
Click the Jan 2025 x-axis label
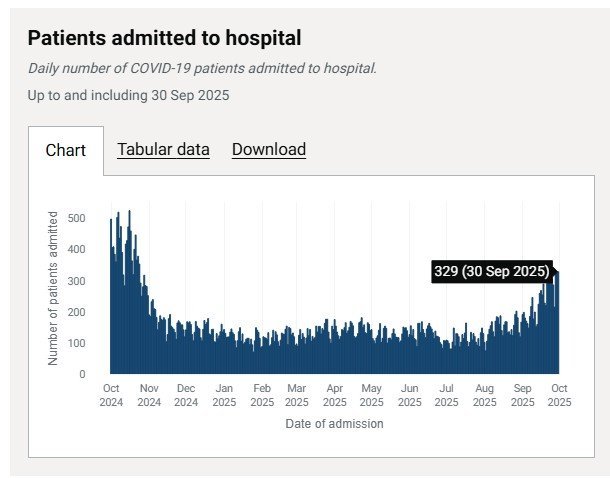tap(224, 395)
